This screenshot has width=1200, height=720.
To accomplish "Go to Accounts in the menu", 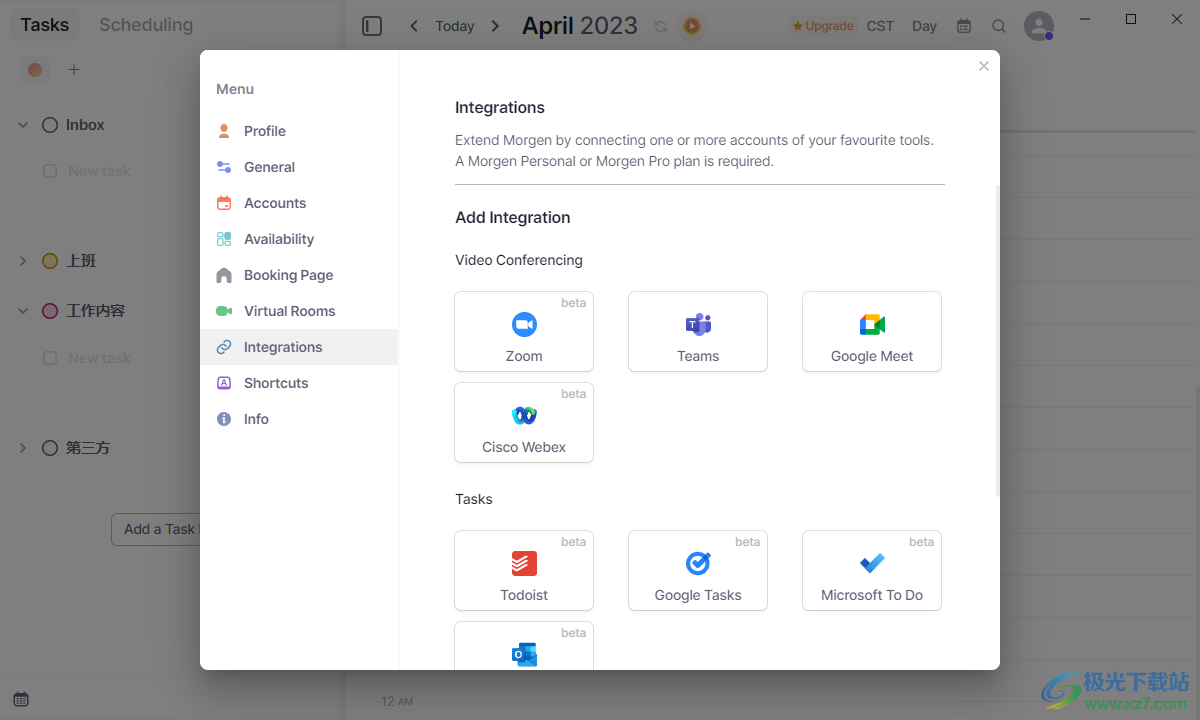I will 299,203.
